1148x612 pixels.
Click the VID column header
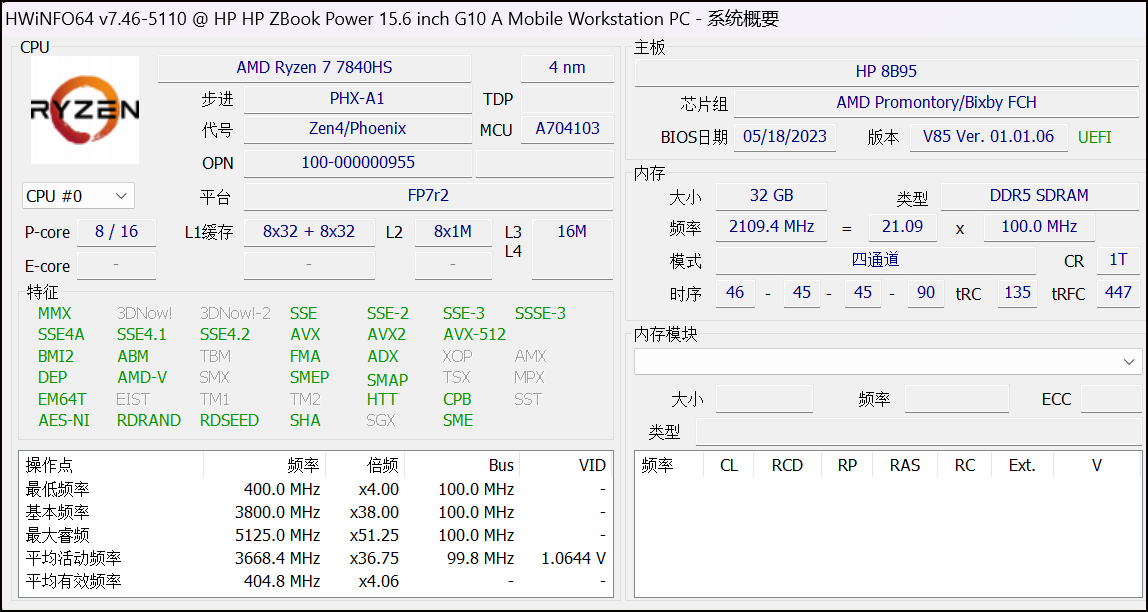point(592,465)
